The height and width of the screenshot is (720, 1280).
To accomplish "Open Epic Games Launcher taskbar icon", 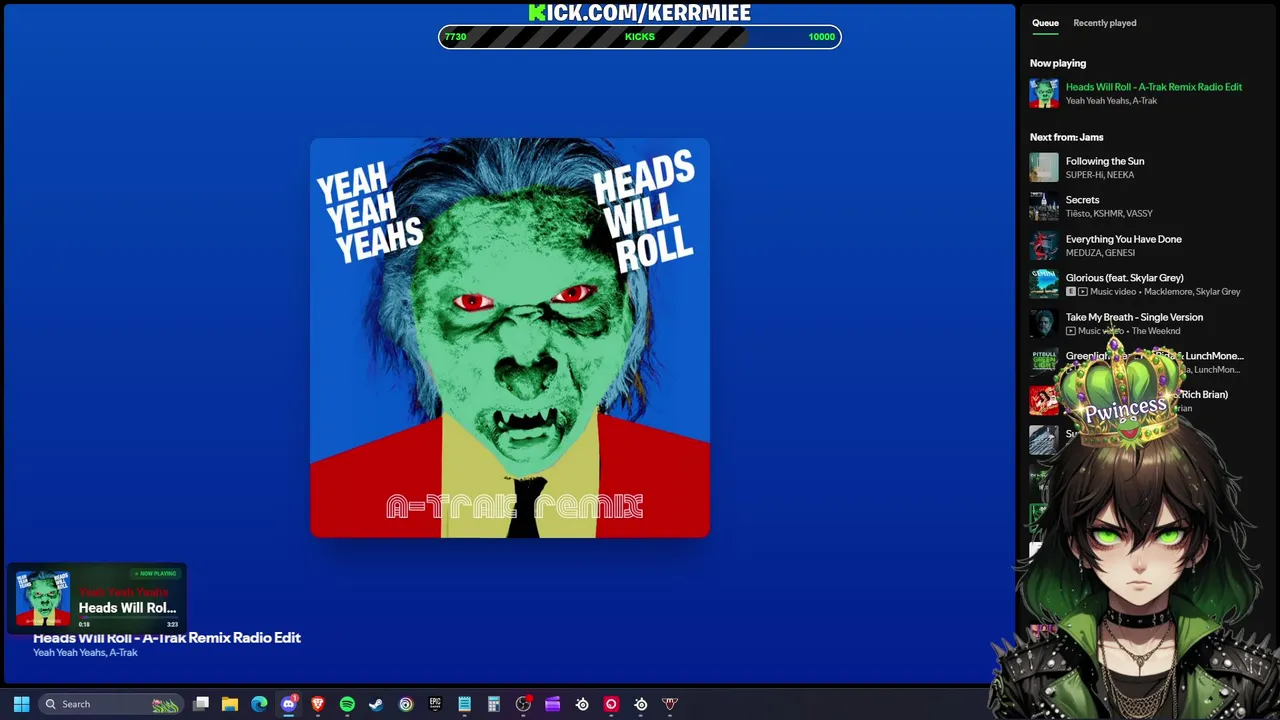I will [x=435, y=704].
